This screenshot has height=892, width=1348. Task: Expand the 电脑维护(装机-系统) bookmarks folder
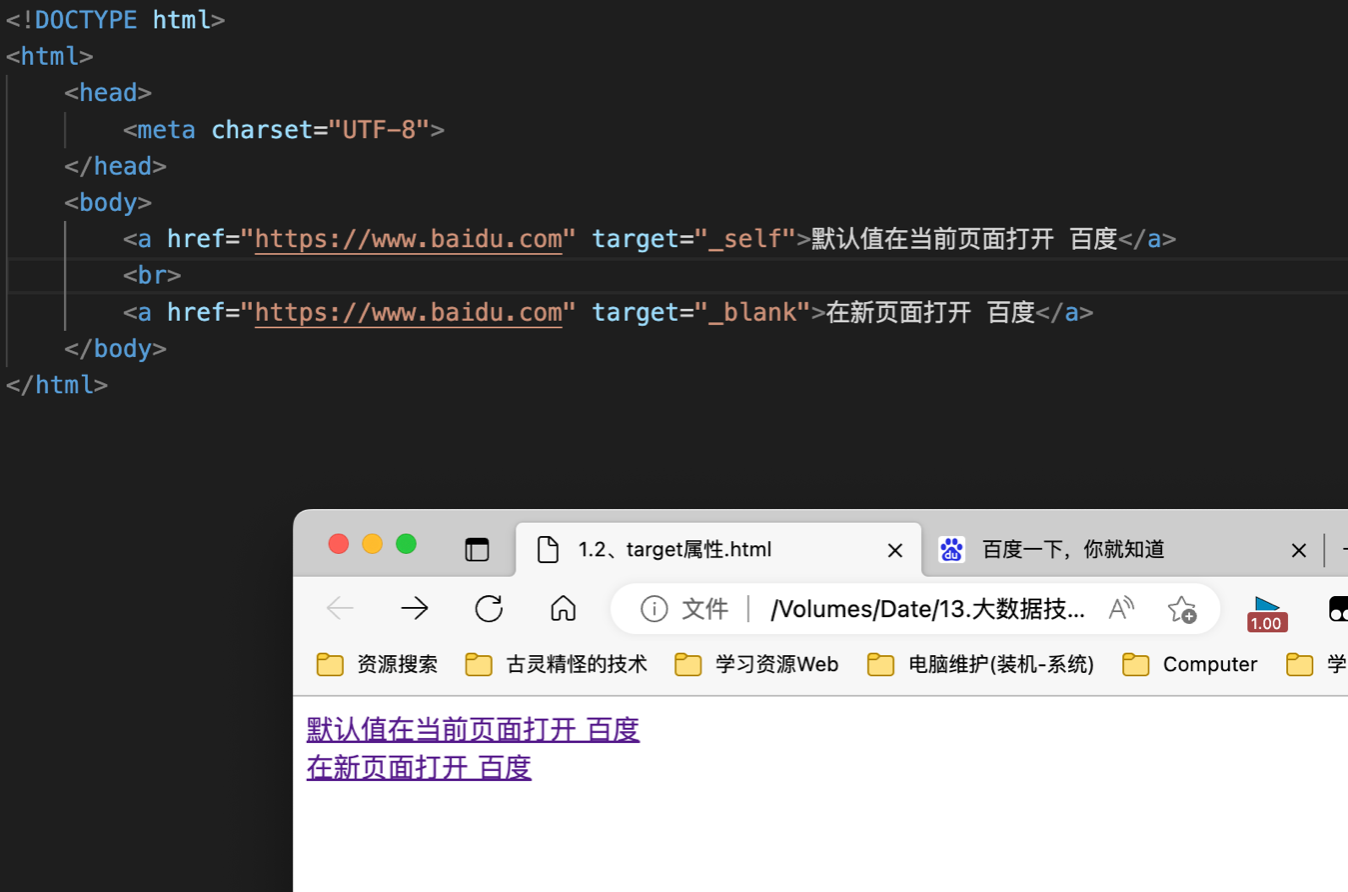(981, 664)
